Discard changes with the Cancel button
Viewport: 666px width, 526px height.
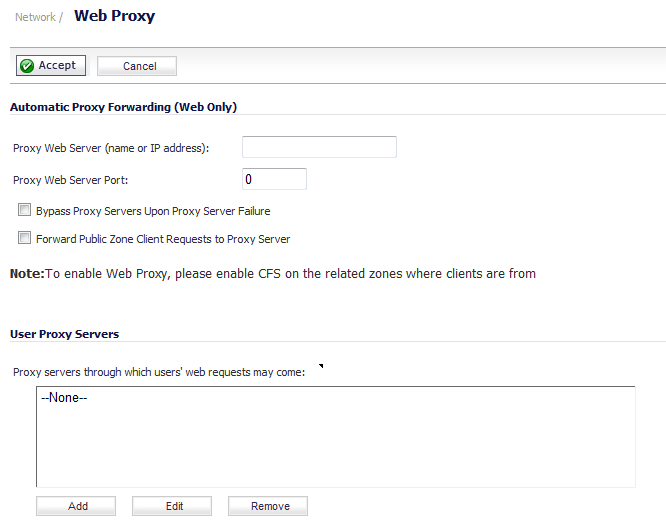point(137,66)
